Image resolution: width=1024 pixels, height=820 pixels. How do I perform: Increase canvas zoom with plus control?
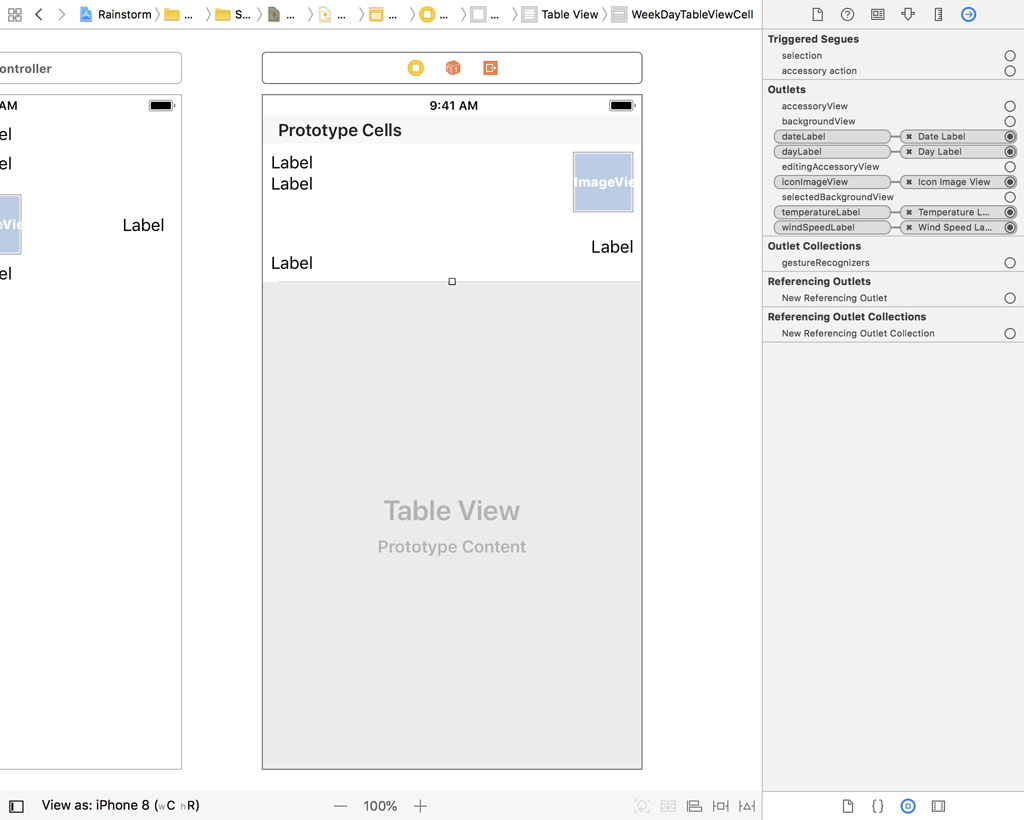pyautogui.click(x=420, y=805)
